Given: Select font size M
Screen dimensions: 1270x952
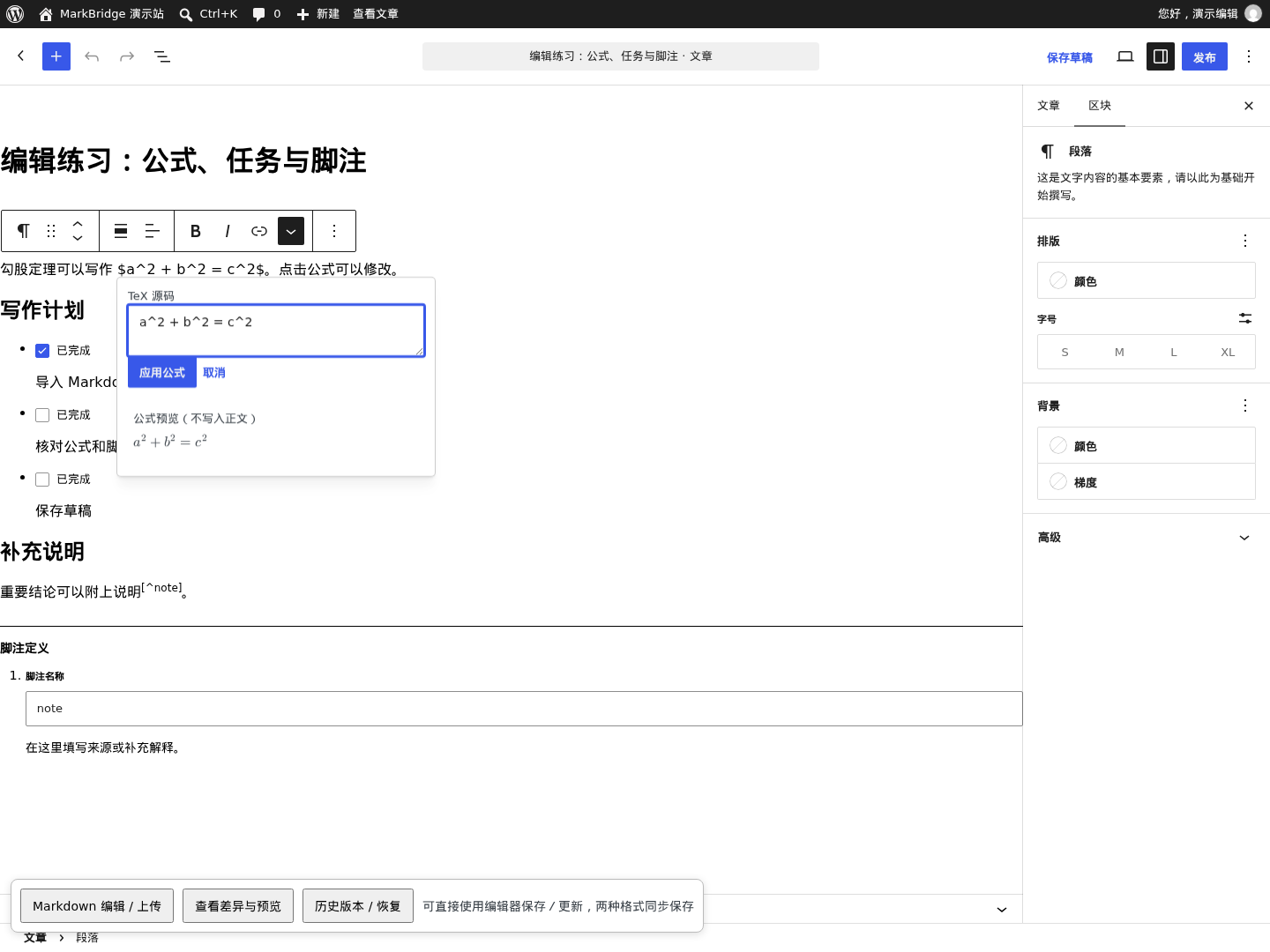Looking at the screenshot, I should [x=1119, y=352].
